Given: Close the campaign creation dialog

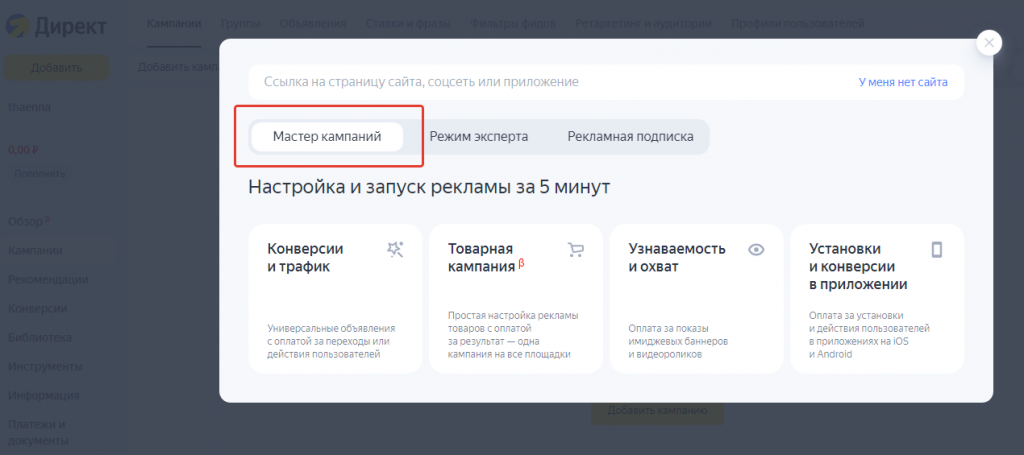Looking at the screenshot, I should click(989, 43).
